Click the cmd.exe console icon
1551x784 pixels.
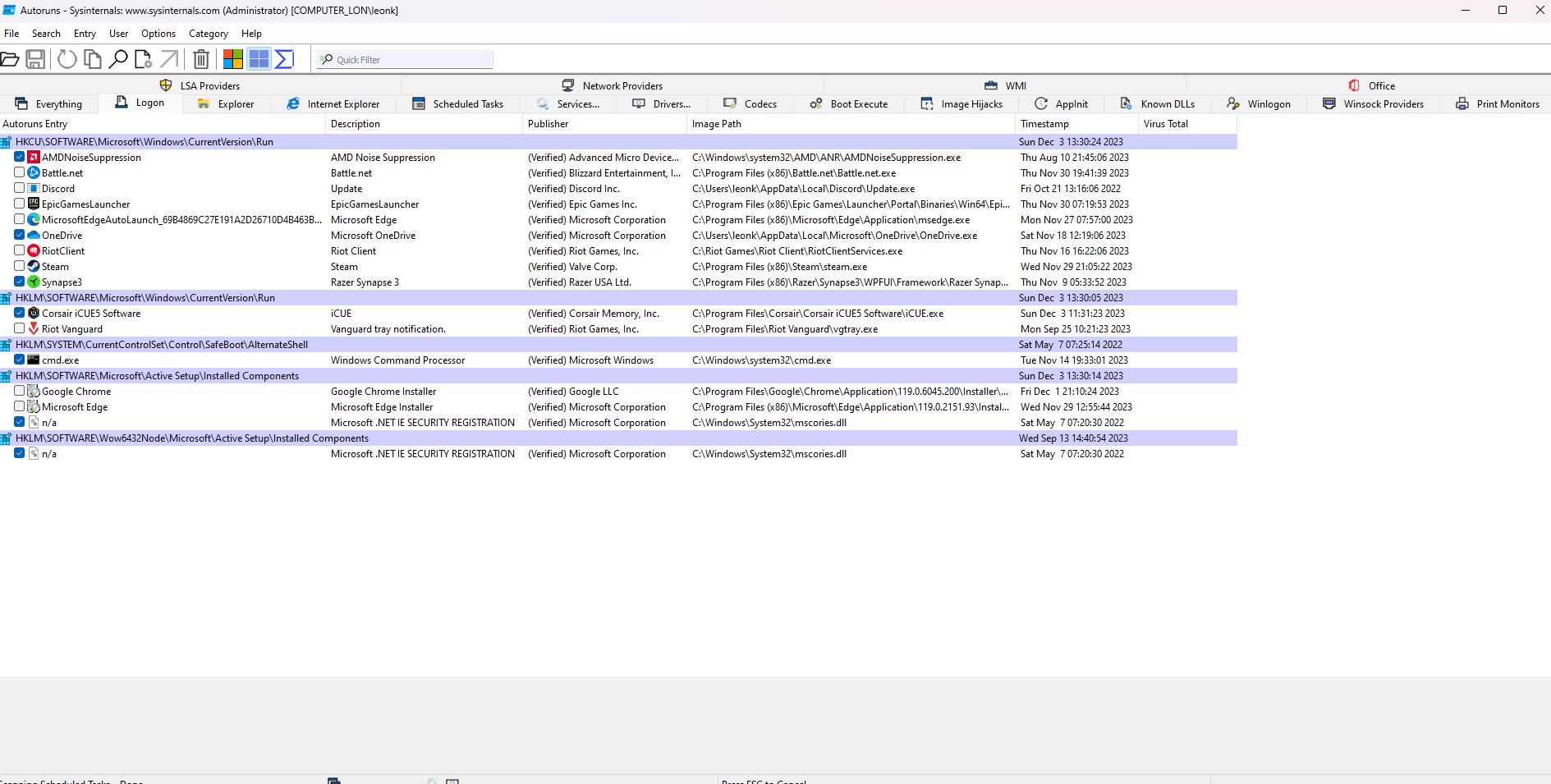(34, 360)
